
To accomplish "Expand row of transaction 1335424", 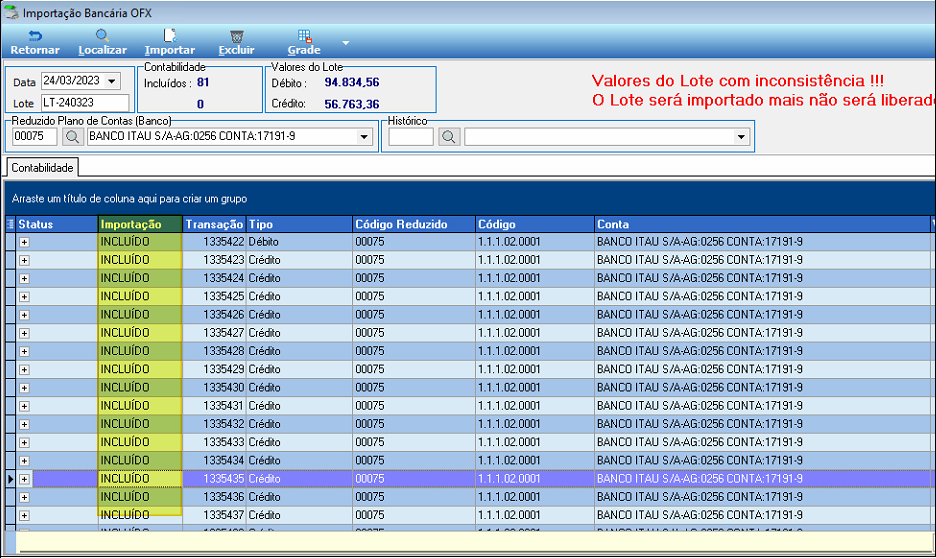I will coord(24,279).
